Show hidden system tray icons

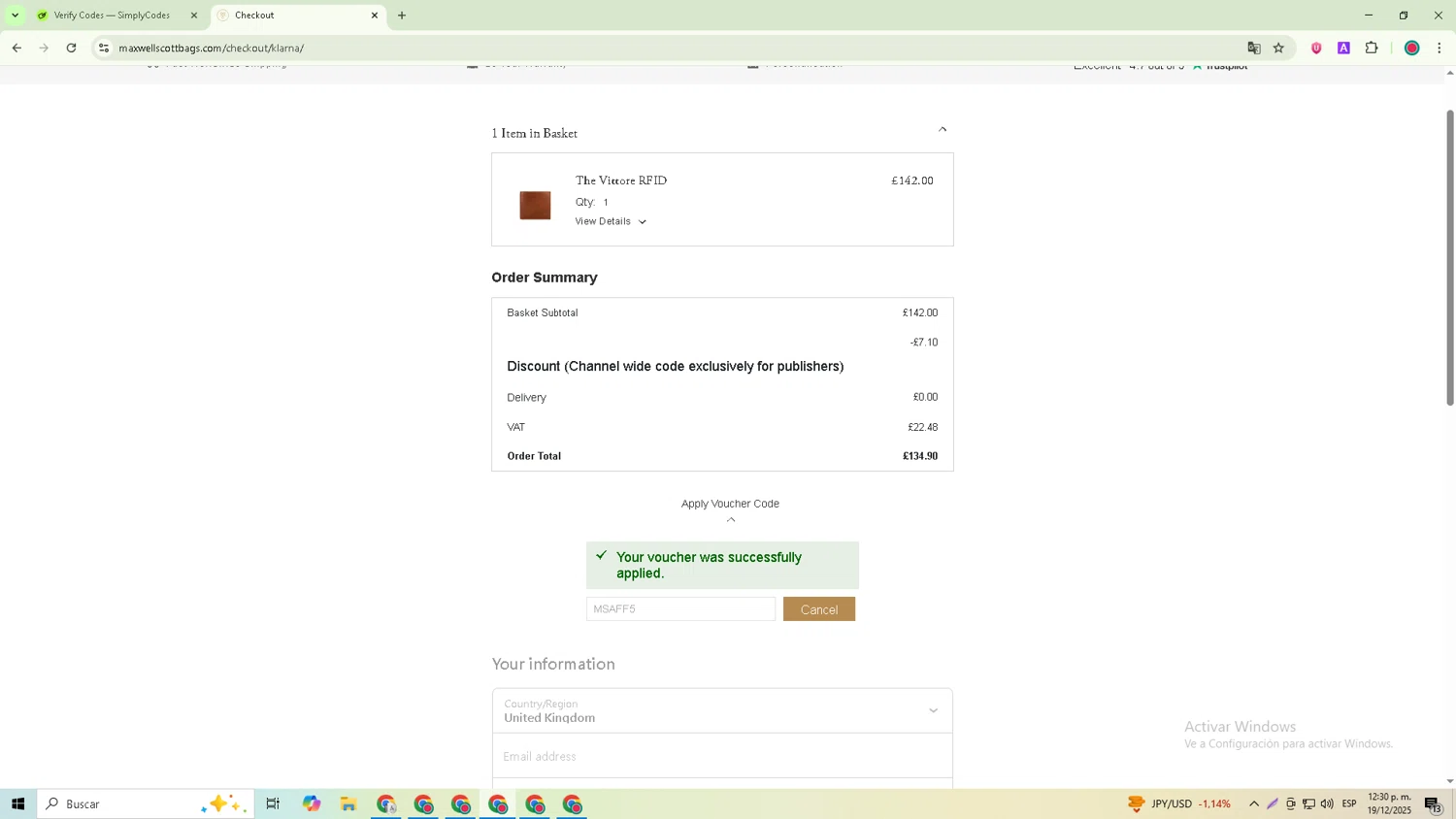[1254, 803]
